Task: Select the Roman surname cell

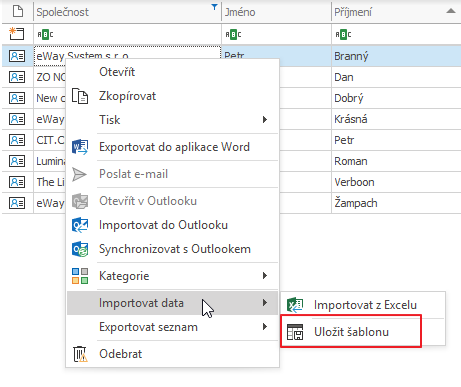Action: tap(396, 161)
